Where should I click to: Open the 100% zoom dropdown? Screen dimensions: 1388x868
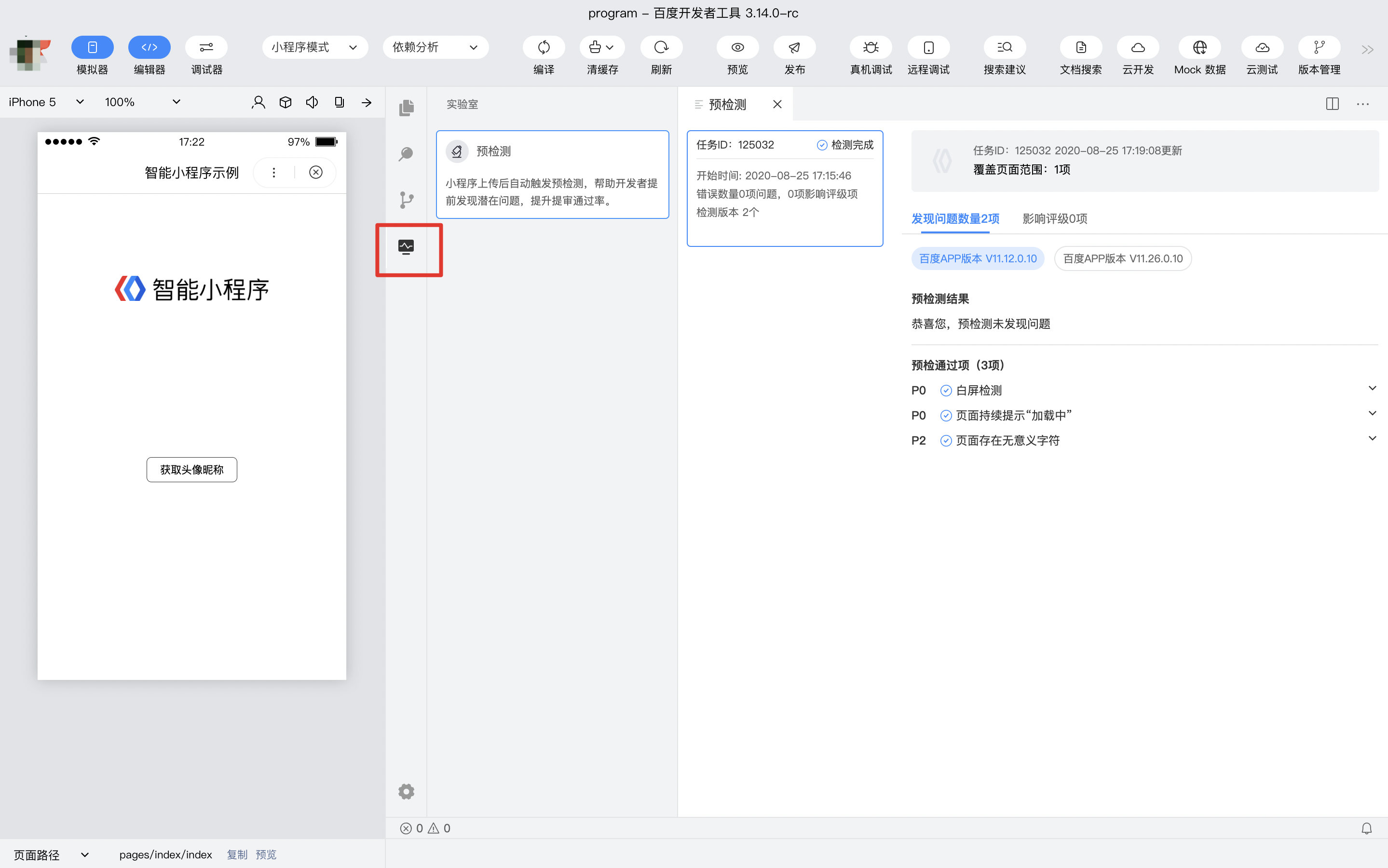point(142,102)
